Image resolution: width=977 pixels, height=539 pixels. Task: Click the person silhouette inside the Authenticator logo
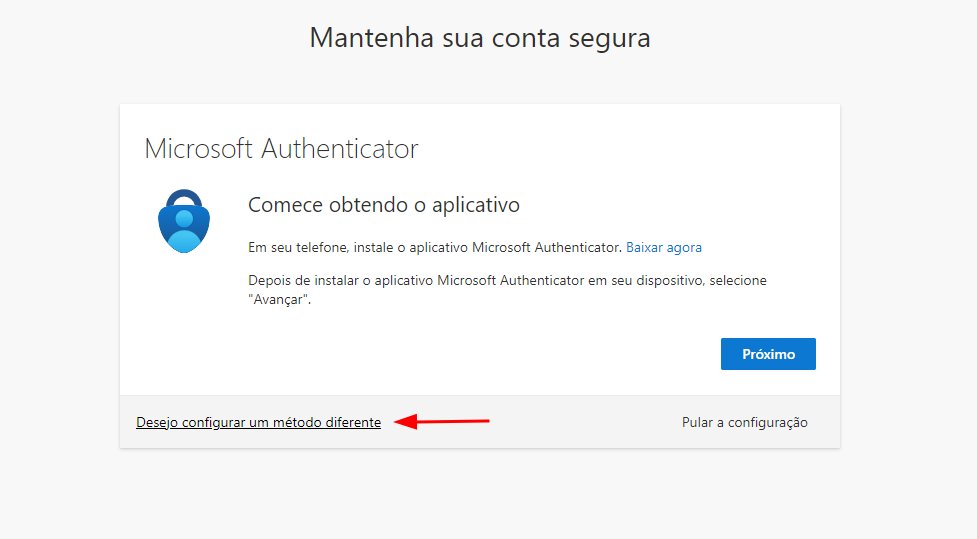[184, 226]
